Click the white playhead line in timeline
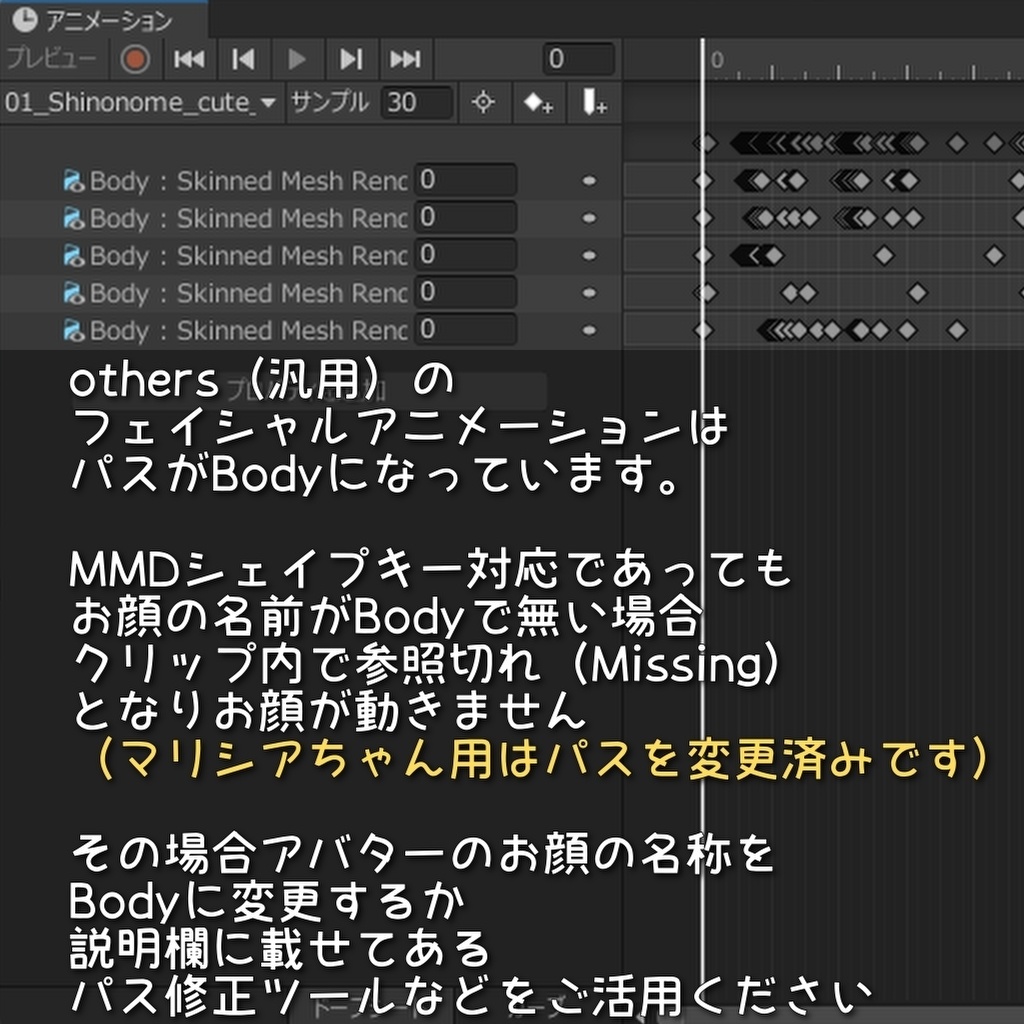Screen dimensions: 1024x1024 click(703, 522)
